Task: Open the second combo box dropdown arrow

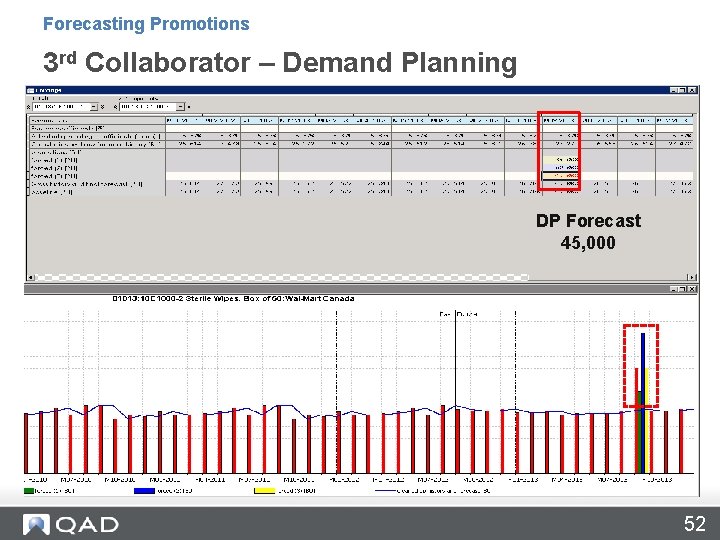Action: tap(181, 107)
